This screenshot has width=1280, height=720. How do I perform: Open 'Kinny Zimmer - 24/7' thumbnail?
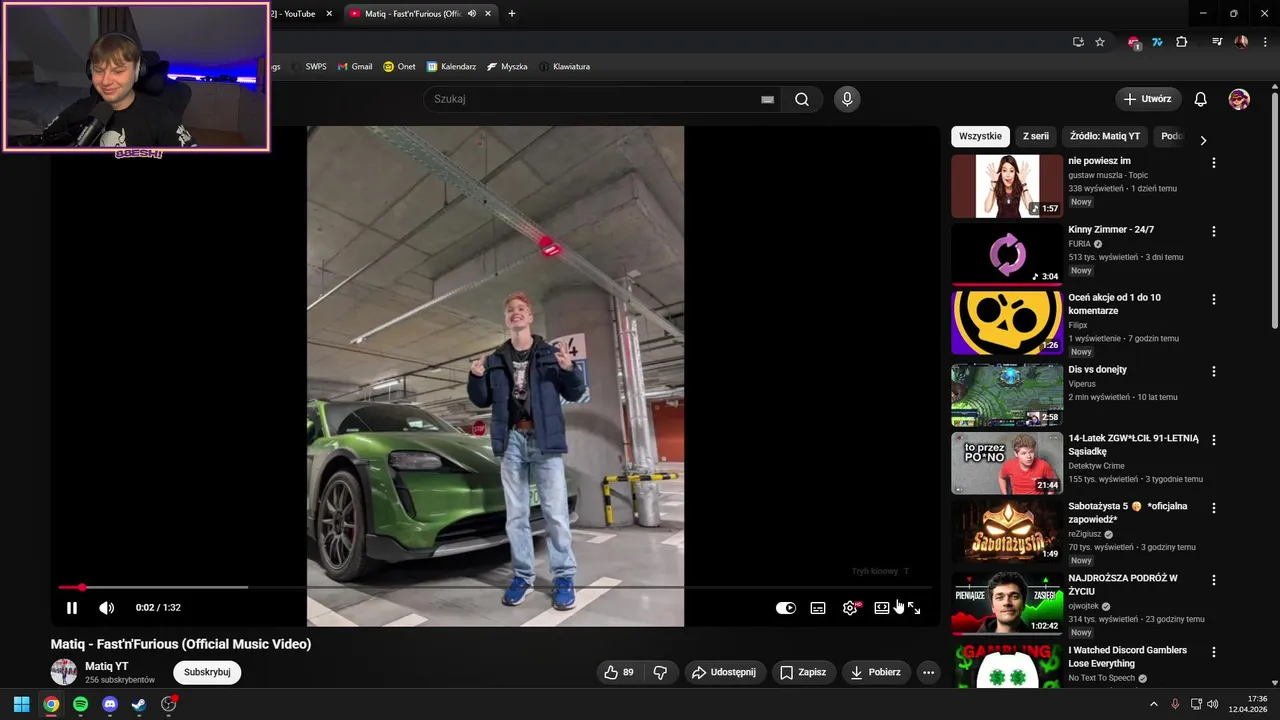[1007, 254]
